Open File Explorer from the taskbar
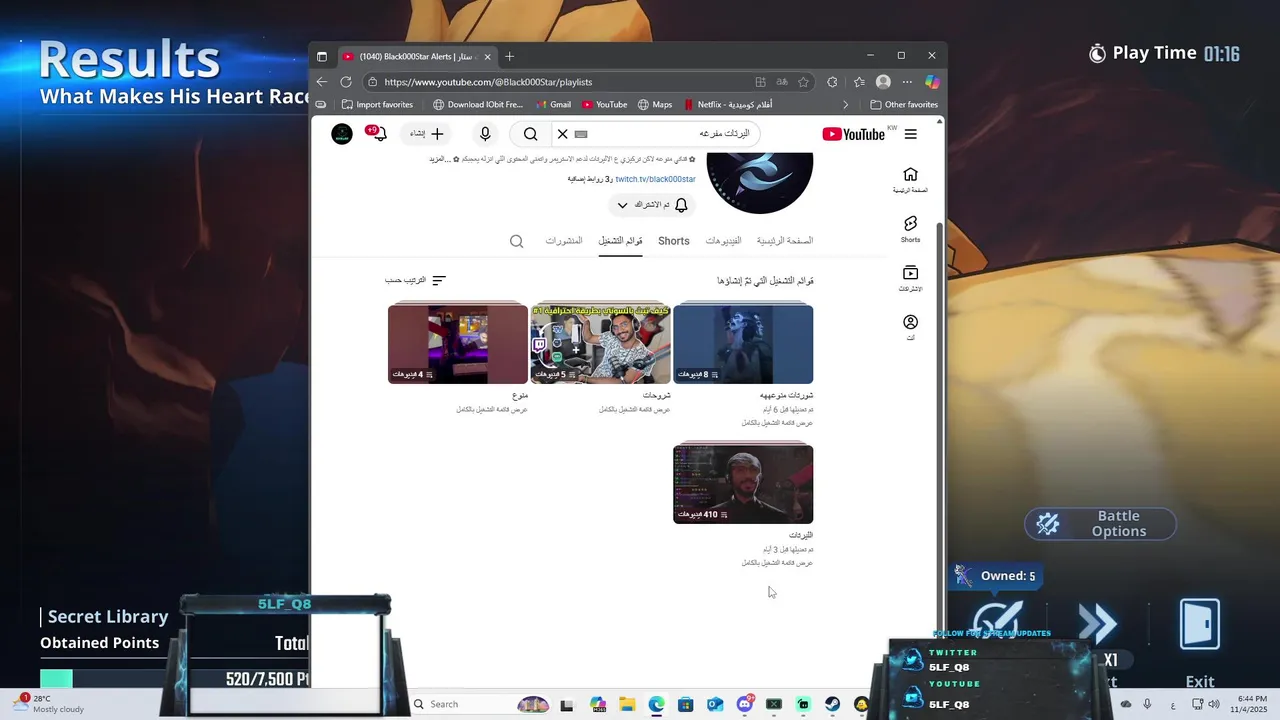Screen dimensions: 1280x720 pos(627,704)
